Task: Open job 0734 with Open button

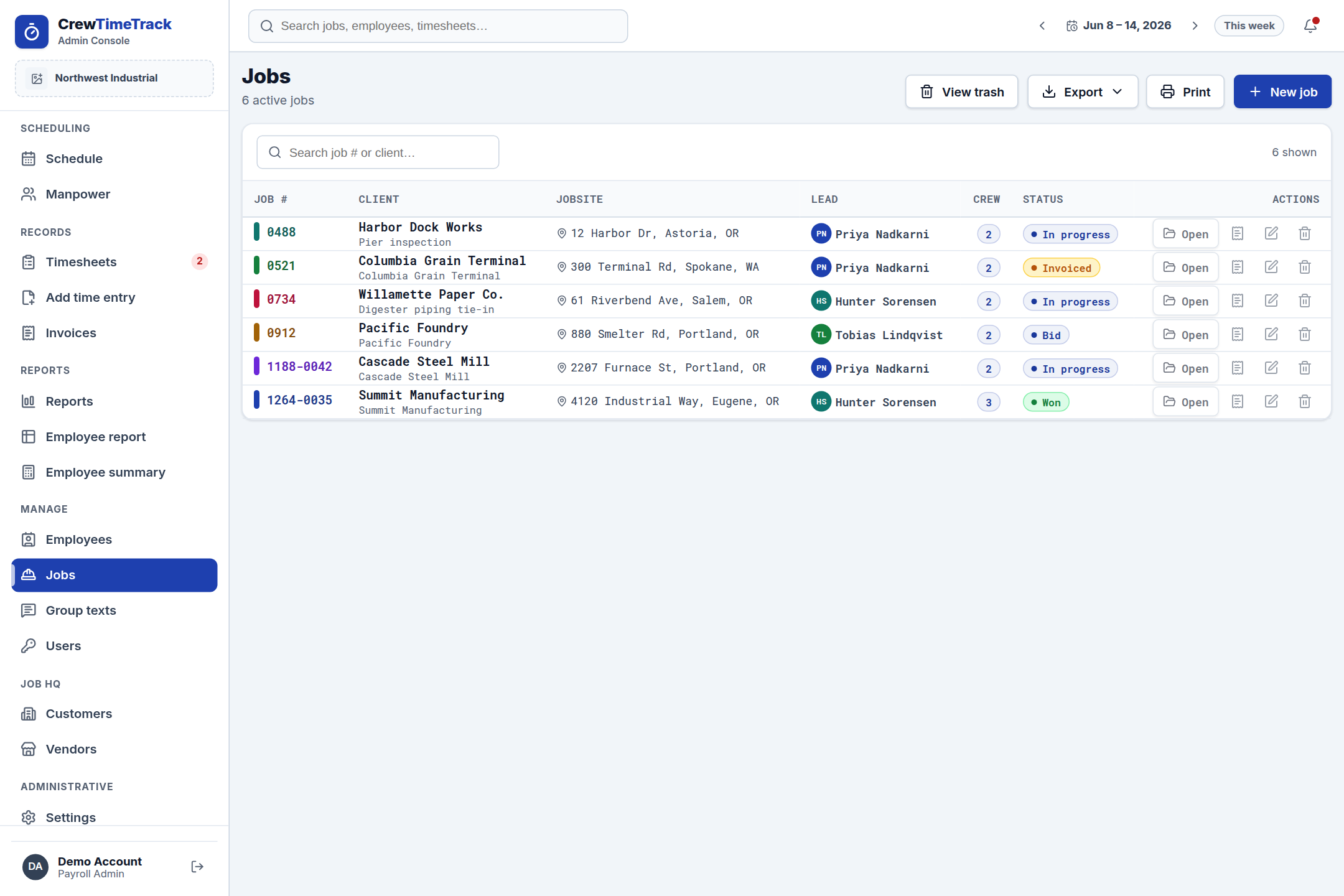Action: (x=1185, y=301)
